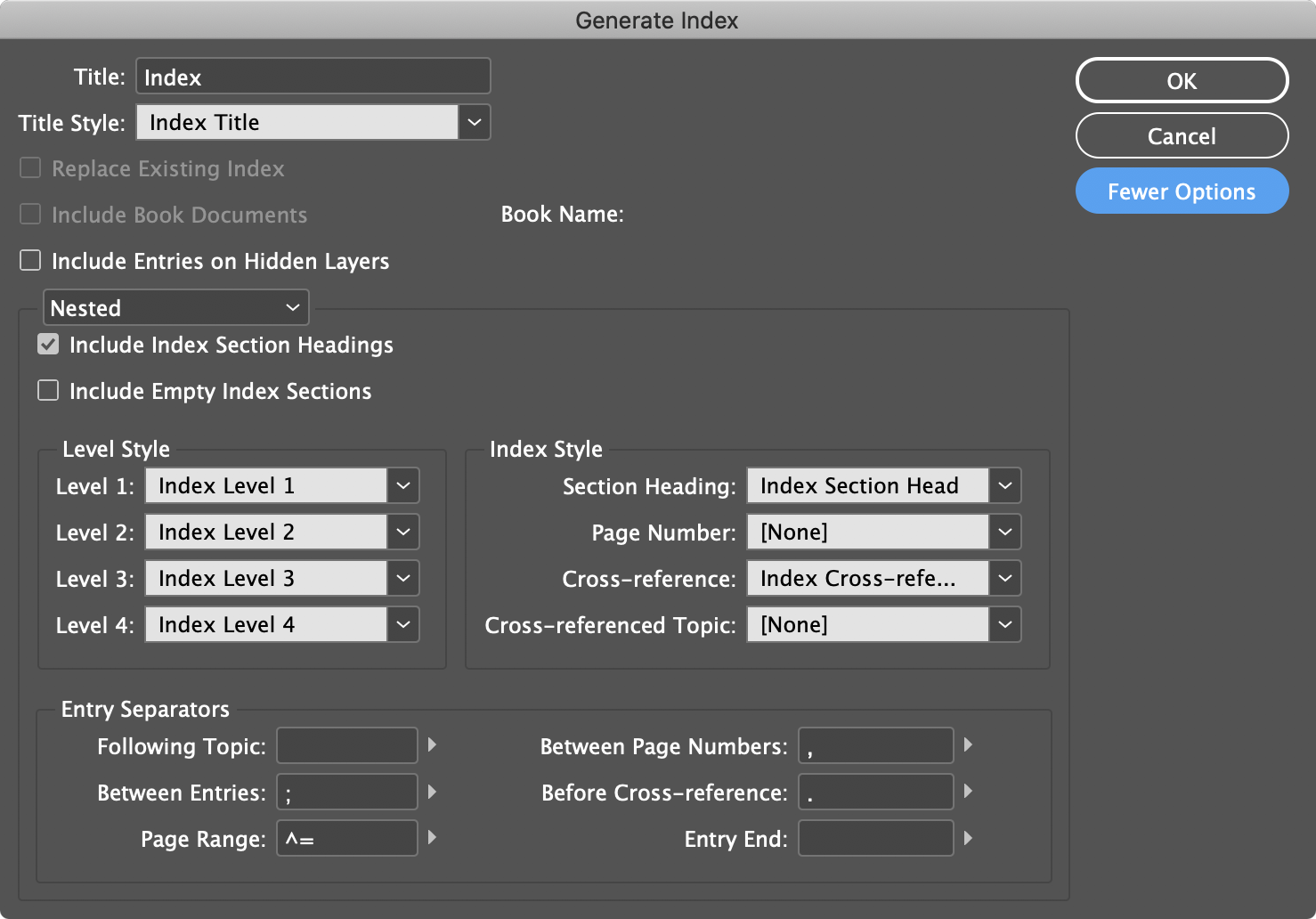Uncheck Include Index Section Headings
The image size is (1316, 919).
[x=47, y=345]
